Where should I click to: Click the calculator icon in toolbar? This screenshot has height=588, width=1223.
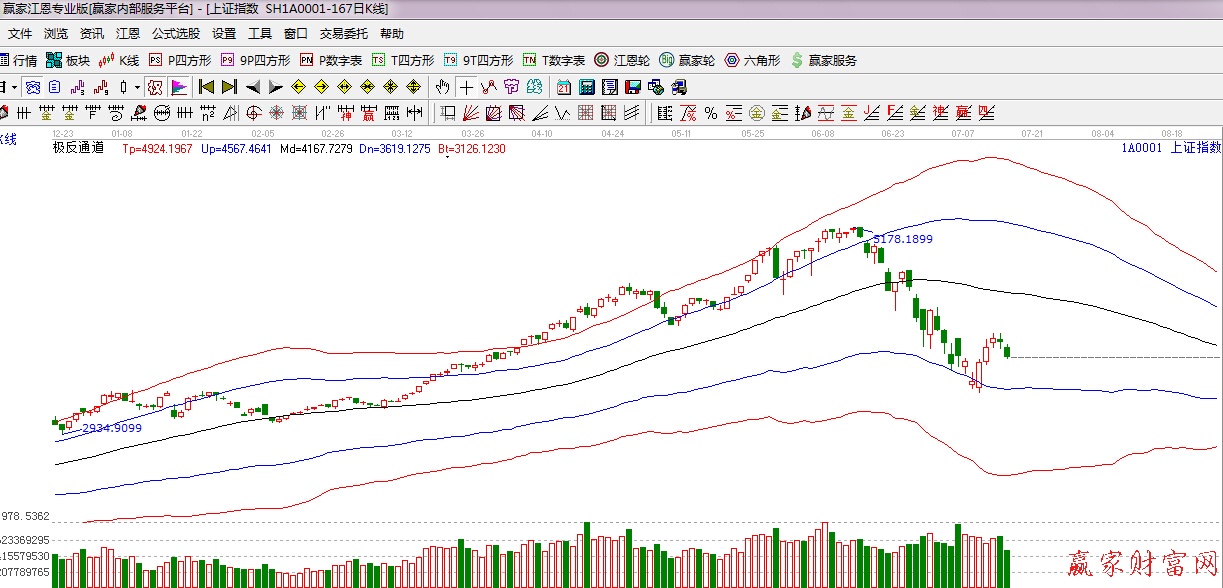click(x=587, y=86)
